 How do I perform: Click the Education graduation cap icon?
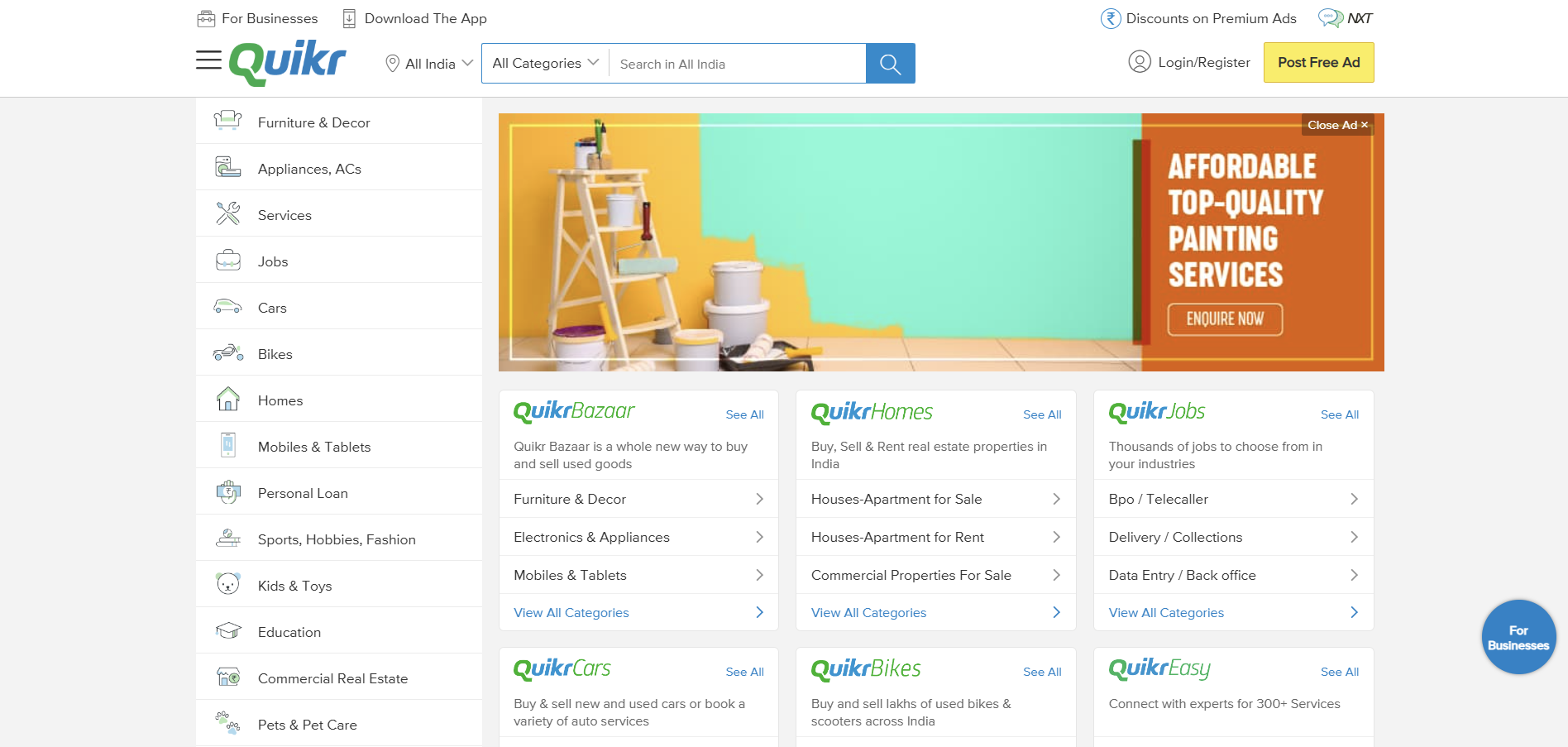pos(228,630)
